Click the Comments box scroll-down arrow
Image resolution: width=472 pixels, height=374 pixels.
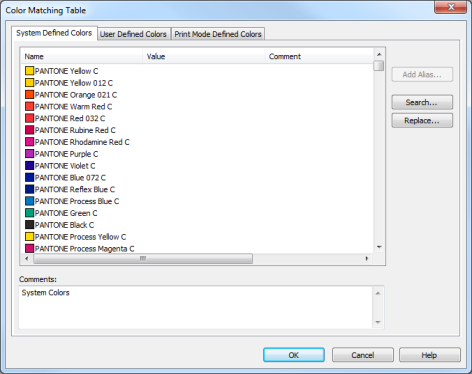point(378,322)
